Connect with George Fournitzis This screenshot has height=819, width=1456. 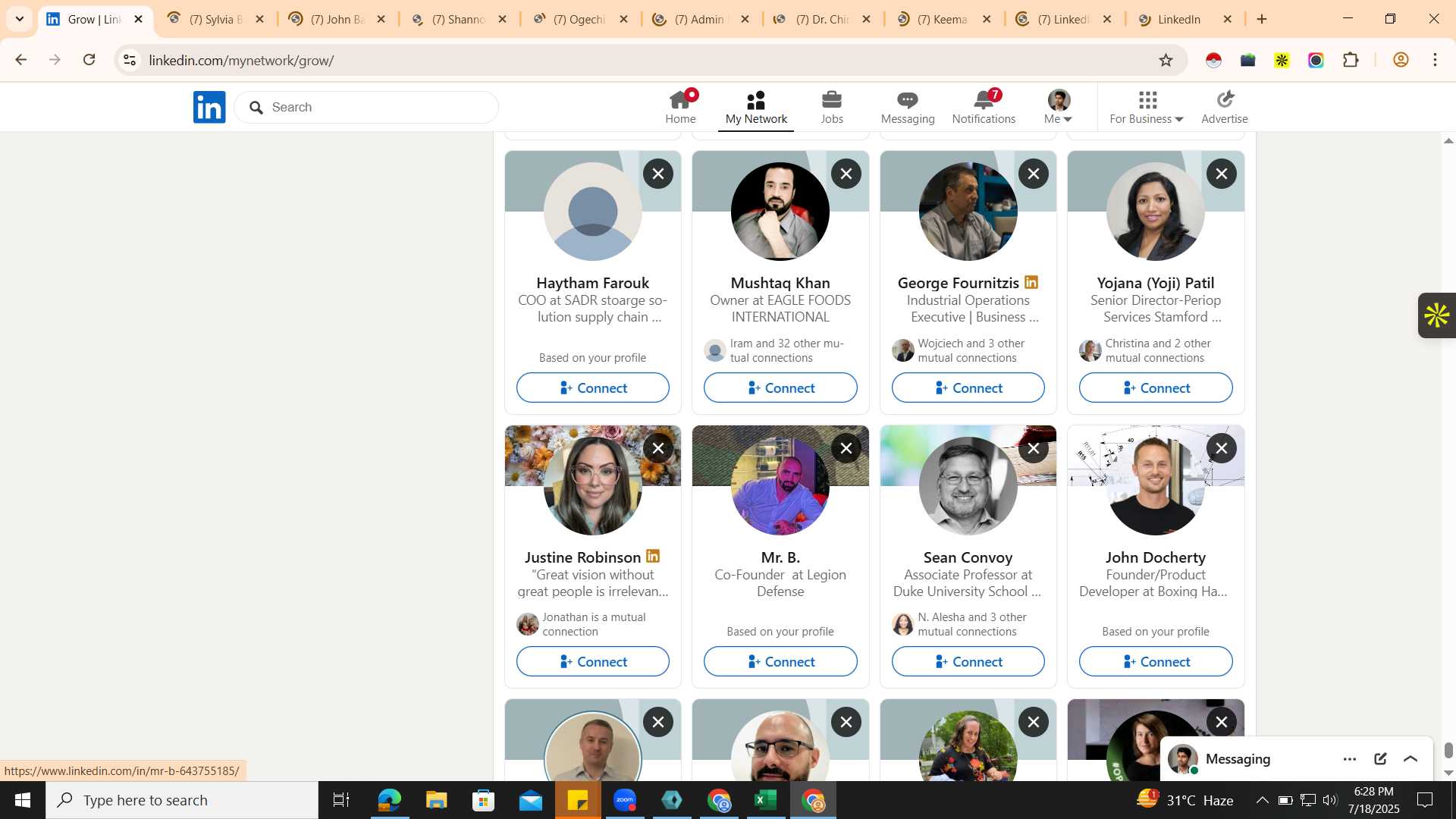(968, 388)
